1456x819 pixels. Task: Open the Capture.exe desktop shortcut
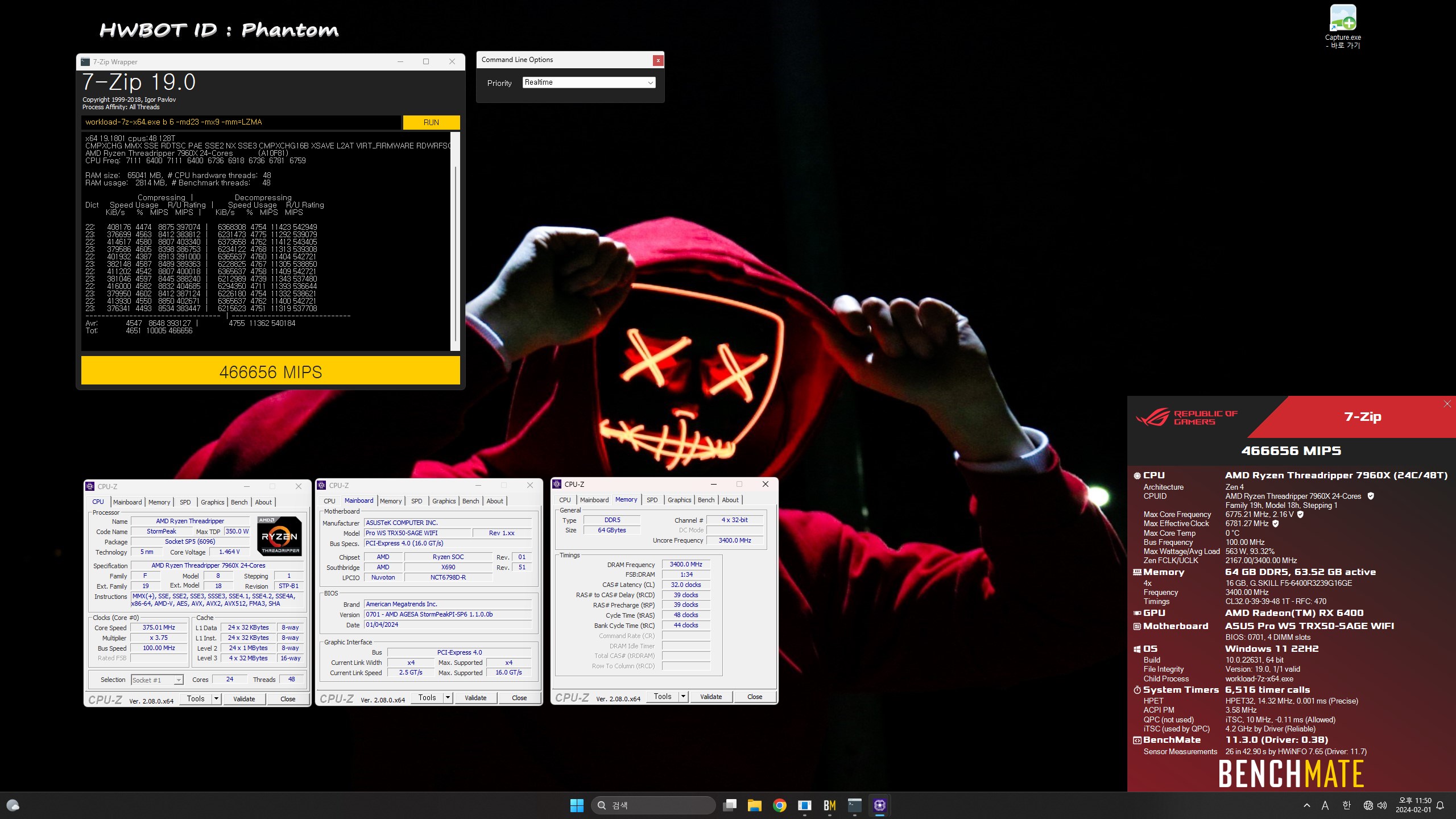tap(1343, 27)
